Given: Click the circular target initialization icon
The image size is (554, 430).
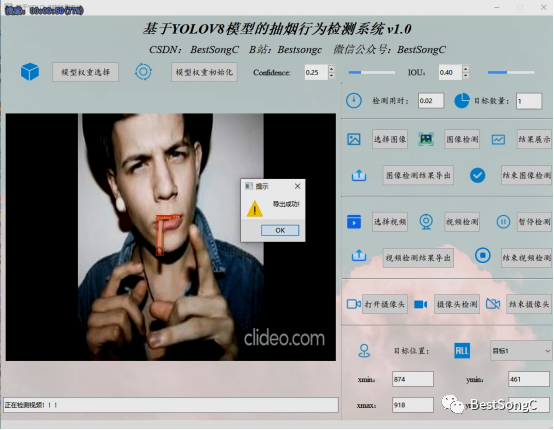Looking at the screenshot, I should click(143, 72).
